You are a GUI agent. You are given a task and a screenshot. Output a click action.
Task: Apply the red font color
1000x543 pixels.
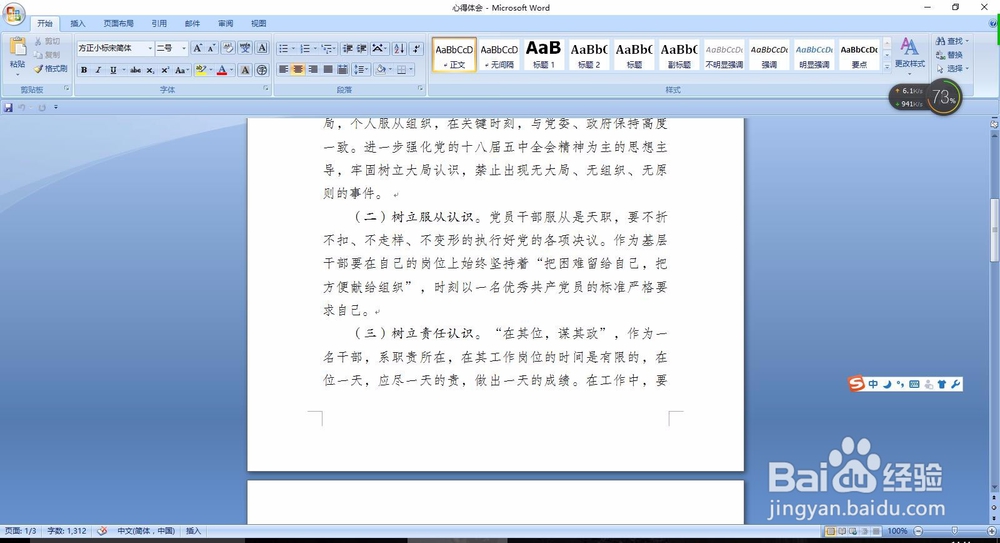pyautogui.click(x=222, y=70)
